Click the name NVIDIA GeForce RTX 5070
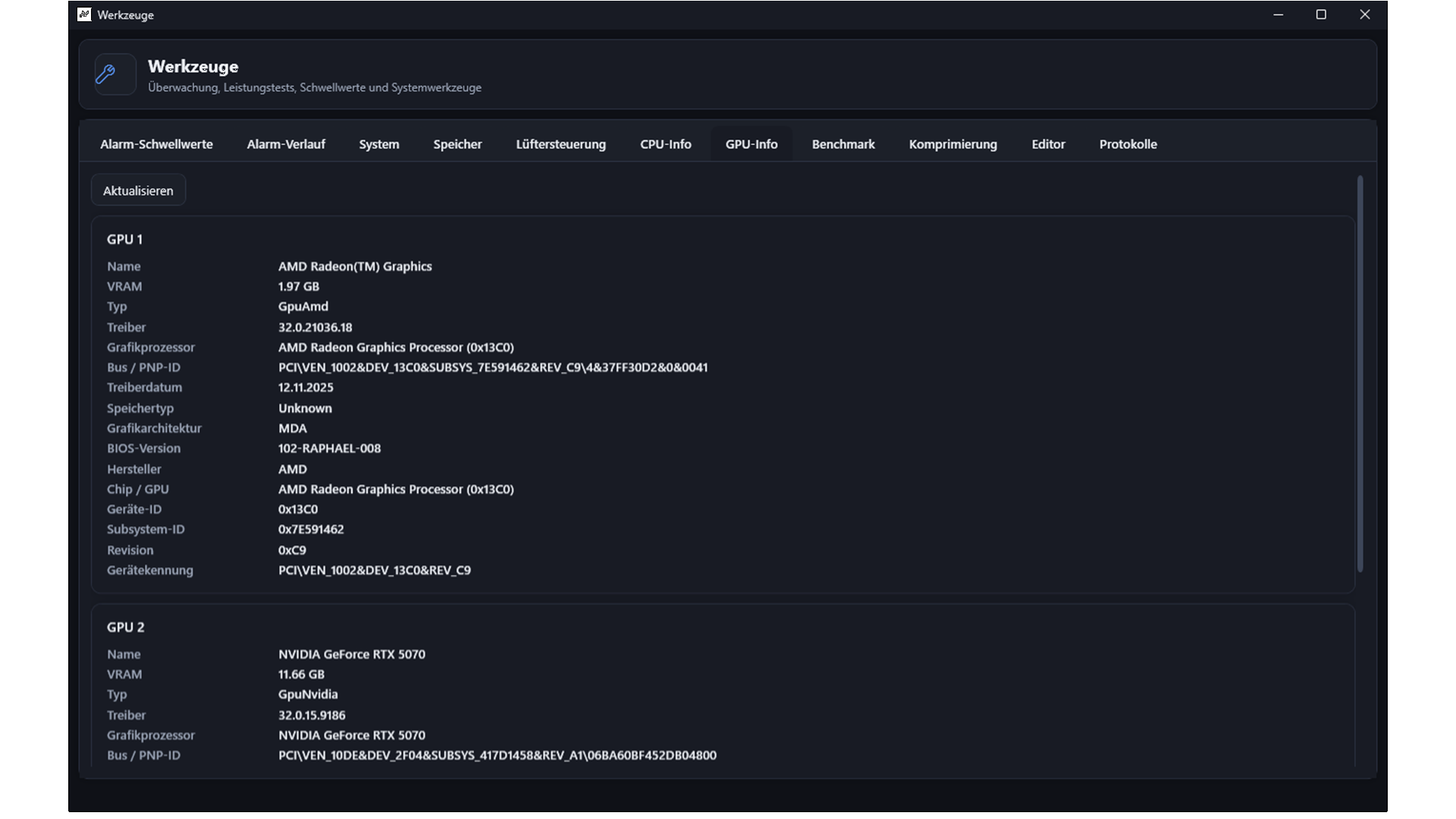The width and height of the screenshot is (1456, 819). pyautogui.click(x=352, y=654)
